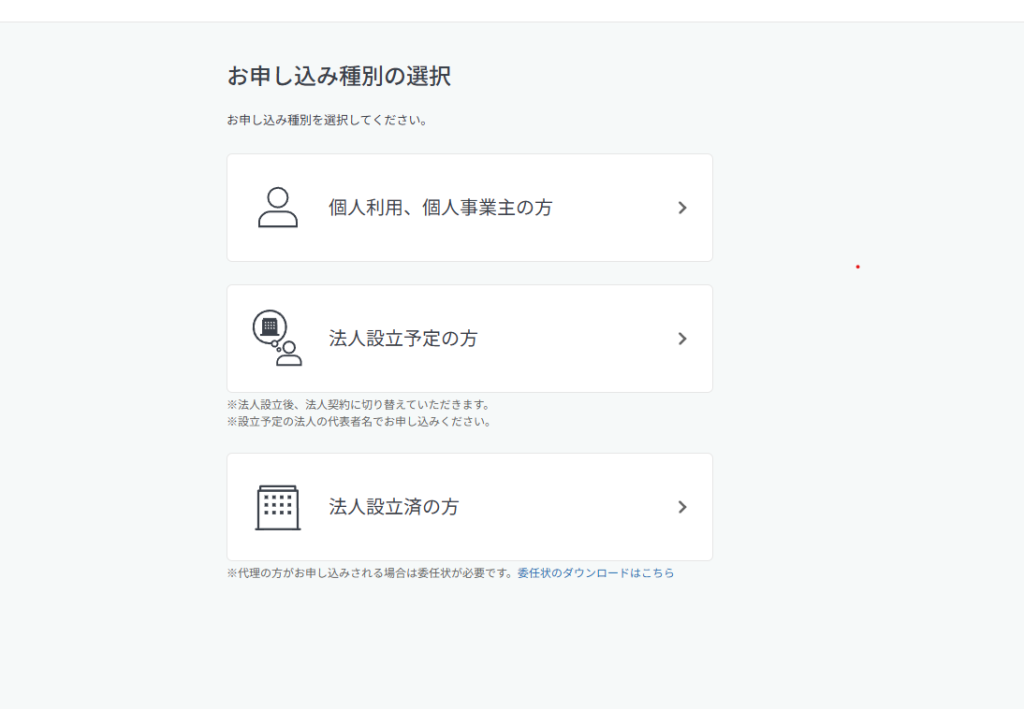Choose the 法人設立予定の方 label text
Viewport: 1024px width, 709px height.
point(403,339)
